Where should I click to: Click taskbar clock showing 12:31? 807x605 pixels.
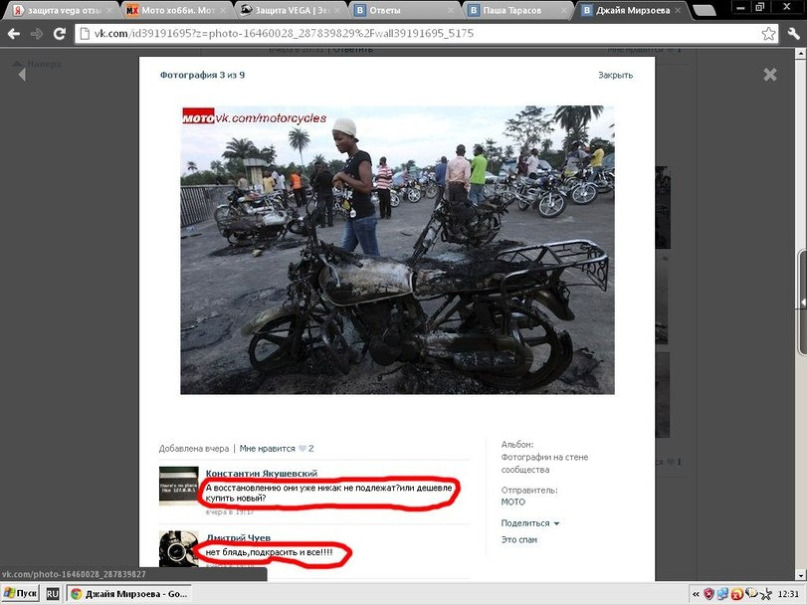788,594
